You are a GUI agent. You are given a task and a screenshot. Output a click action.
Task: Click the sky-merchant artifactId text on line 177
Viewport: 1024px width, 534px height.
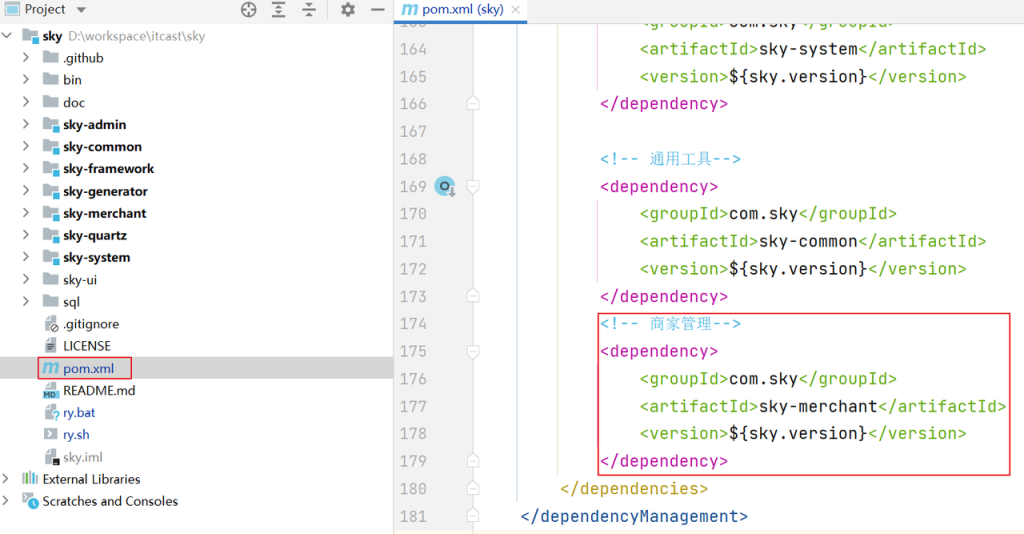pos(817,406)
